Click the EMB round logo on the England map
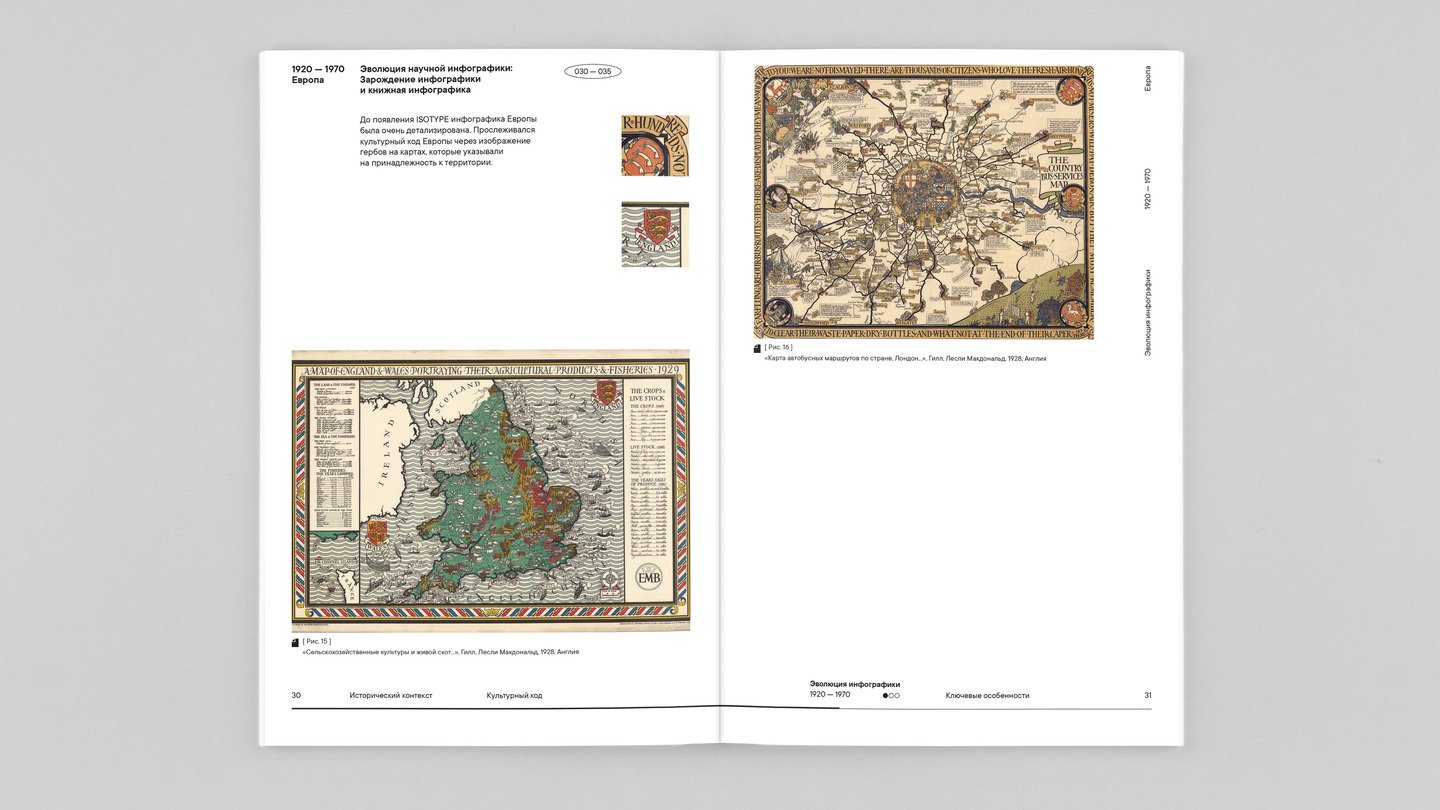Viewport: 1440px width, 810px height. coord(649,578)
